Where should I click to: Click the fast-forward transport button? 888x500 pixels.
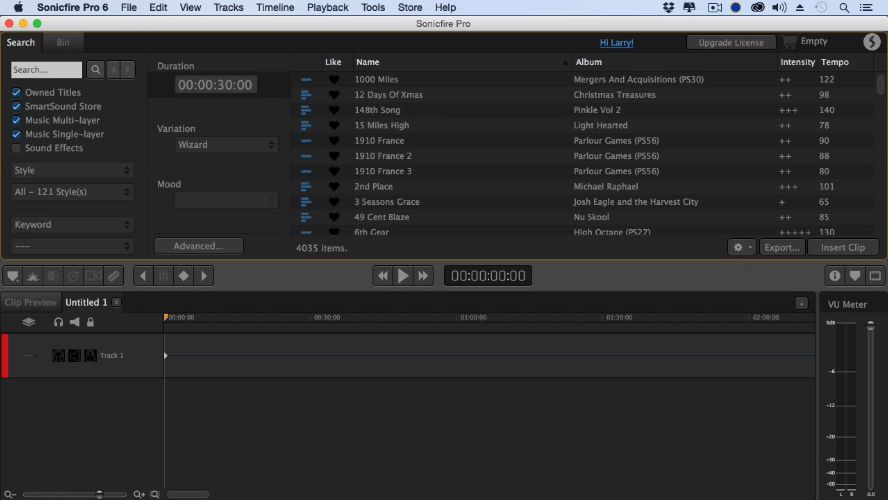coord(424,276)
